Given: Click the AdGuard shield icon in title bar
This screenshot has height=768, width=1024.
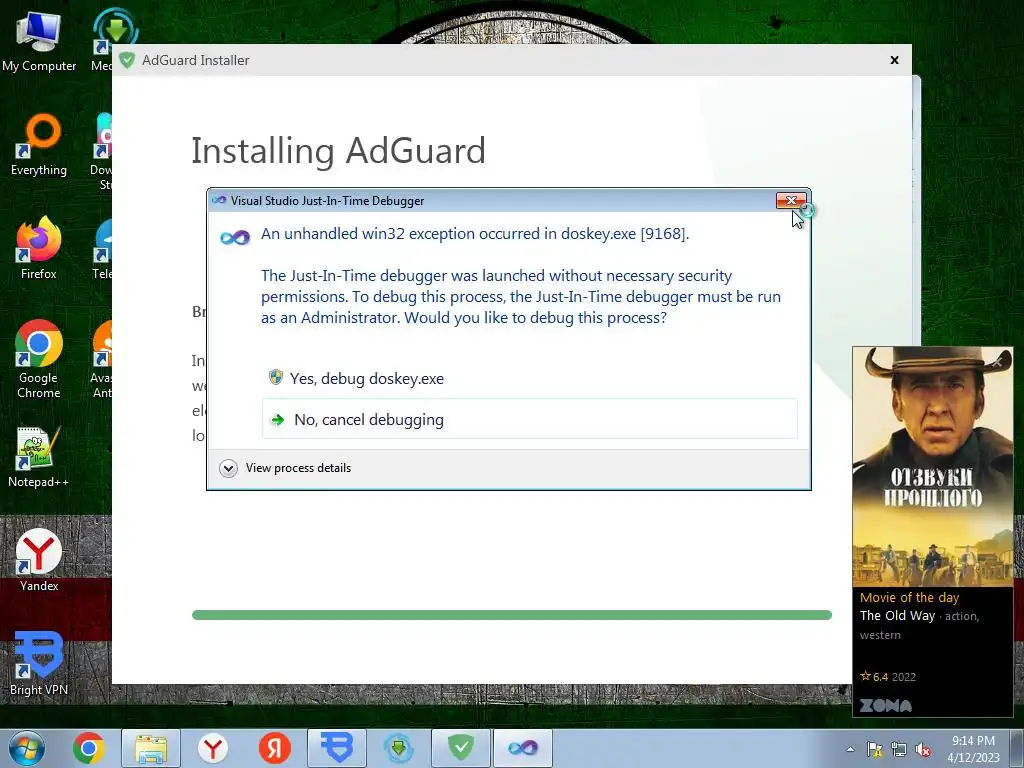Looking at the screenshot, I should 127,60.
